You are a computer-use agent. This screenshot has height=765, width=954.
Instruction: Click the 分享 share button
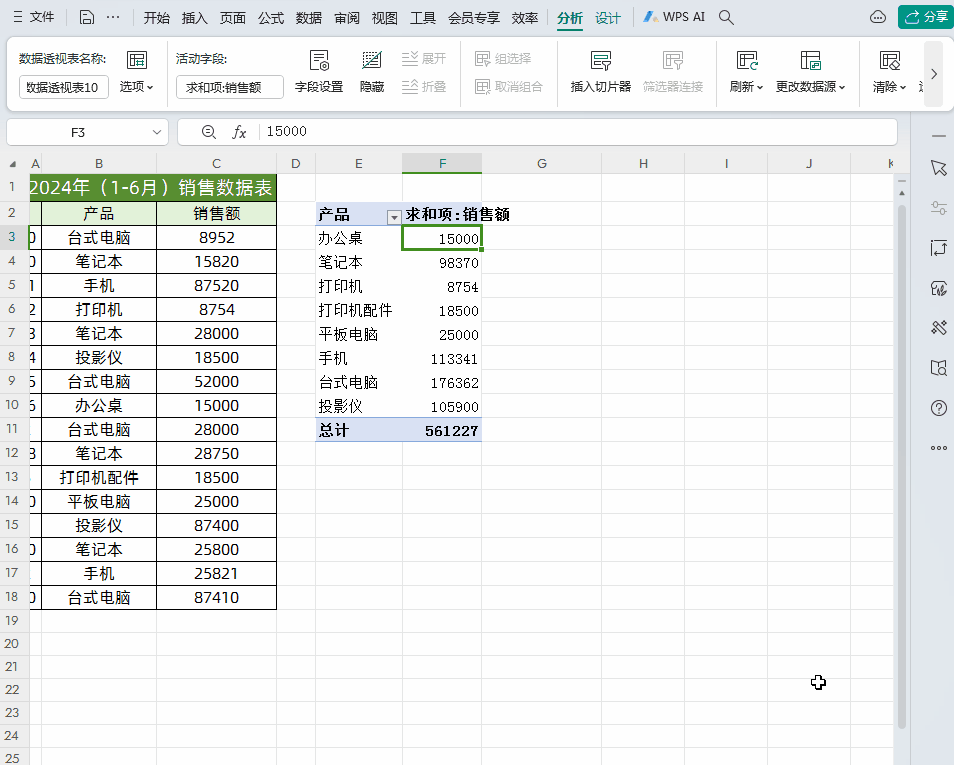click(926, 17)
